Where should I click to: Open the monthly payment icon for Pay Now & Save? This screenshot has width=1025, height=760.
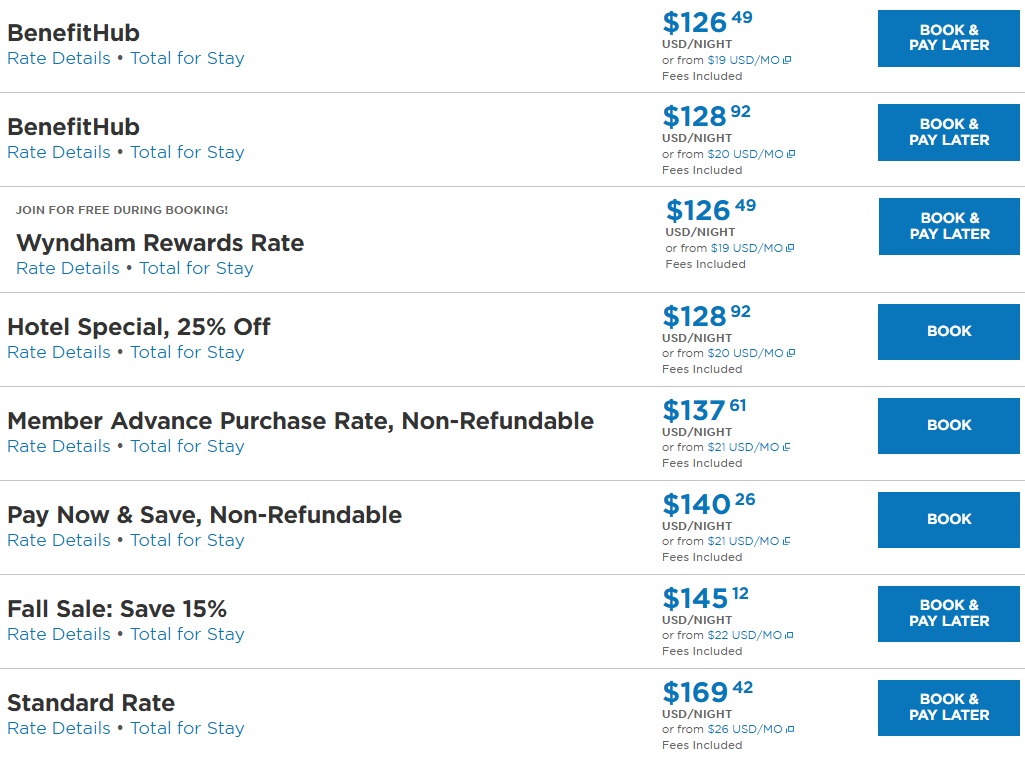(787, 541)
